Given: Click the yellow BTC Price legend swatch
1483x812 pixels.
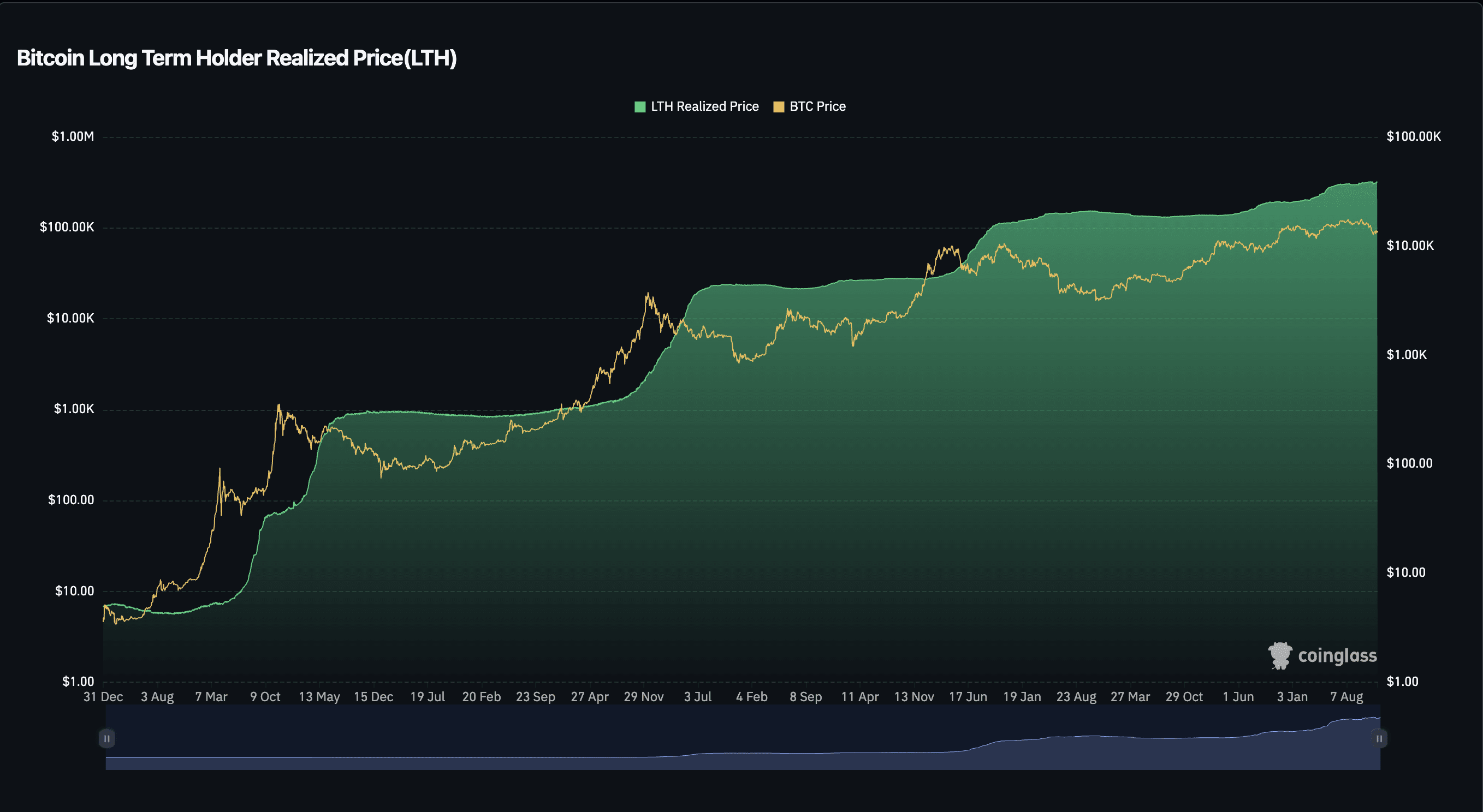Looking at the screenshot, I should tap(778, 107).
